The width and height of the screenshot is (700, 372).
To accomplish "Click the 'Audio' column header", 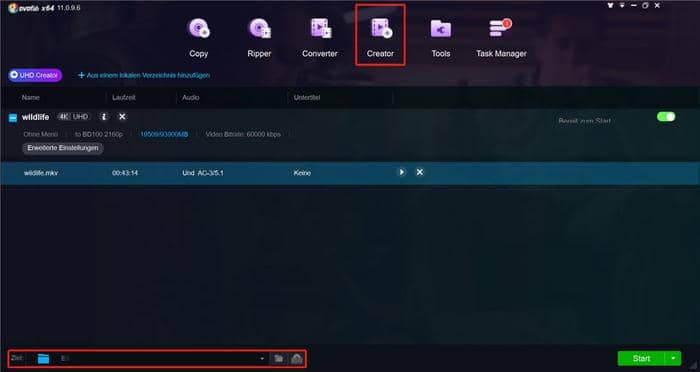I will tap(191, 97).
